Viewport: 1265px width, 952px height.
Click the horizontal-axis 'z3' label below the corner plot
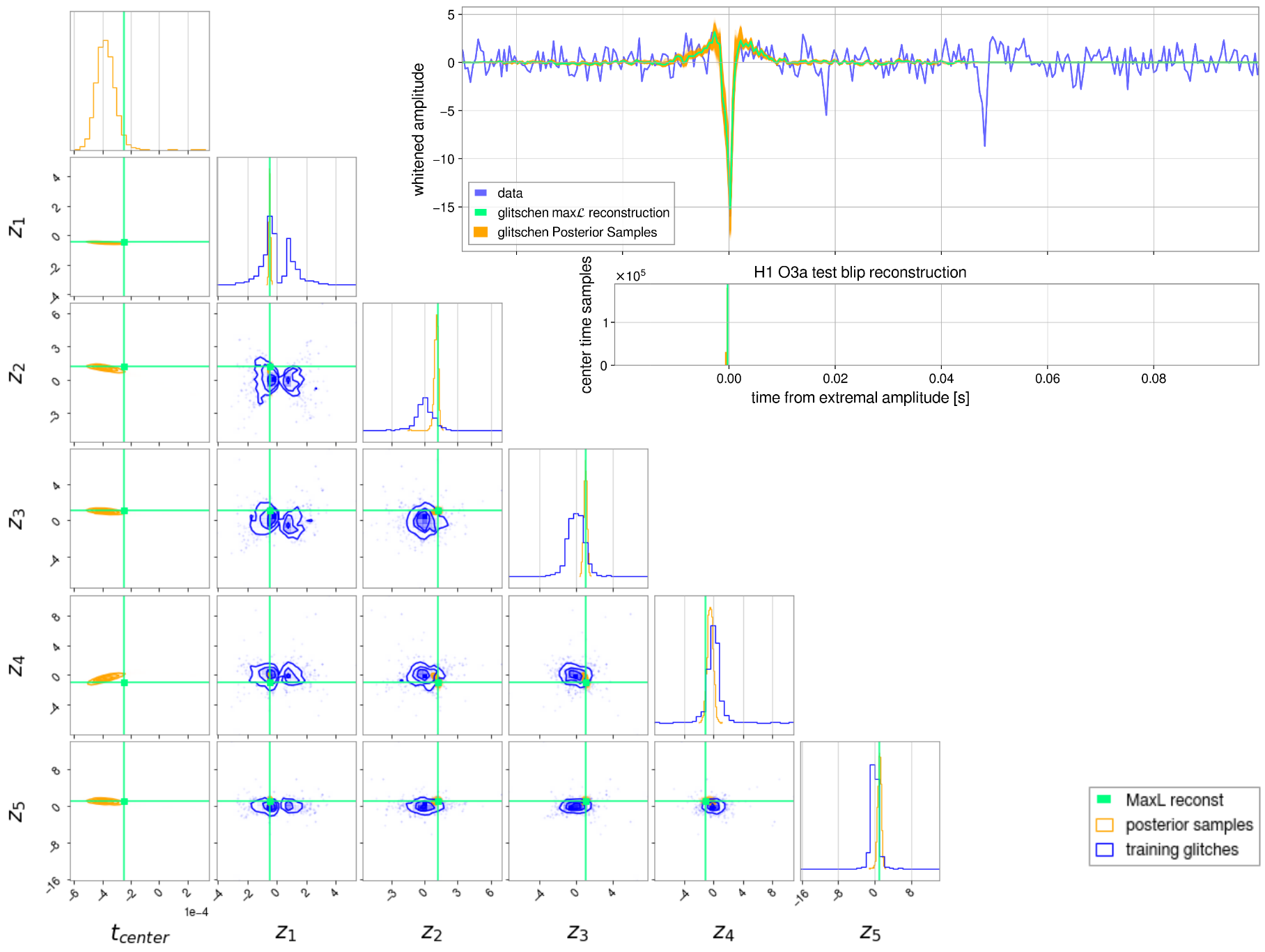click(577, 932)
